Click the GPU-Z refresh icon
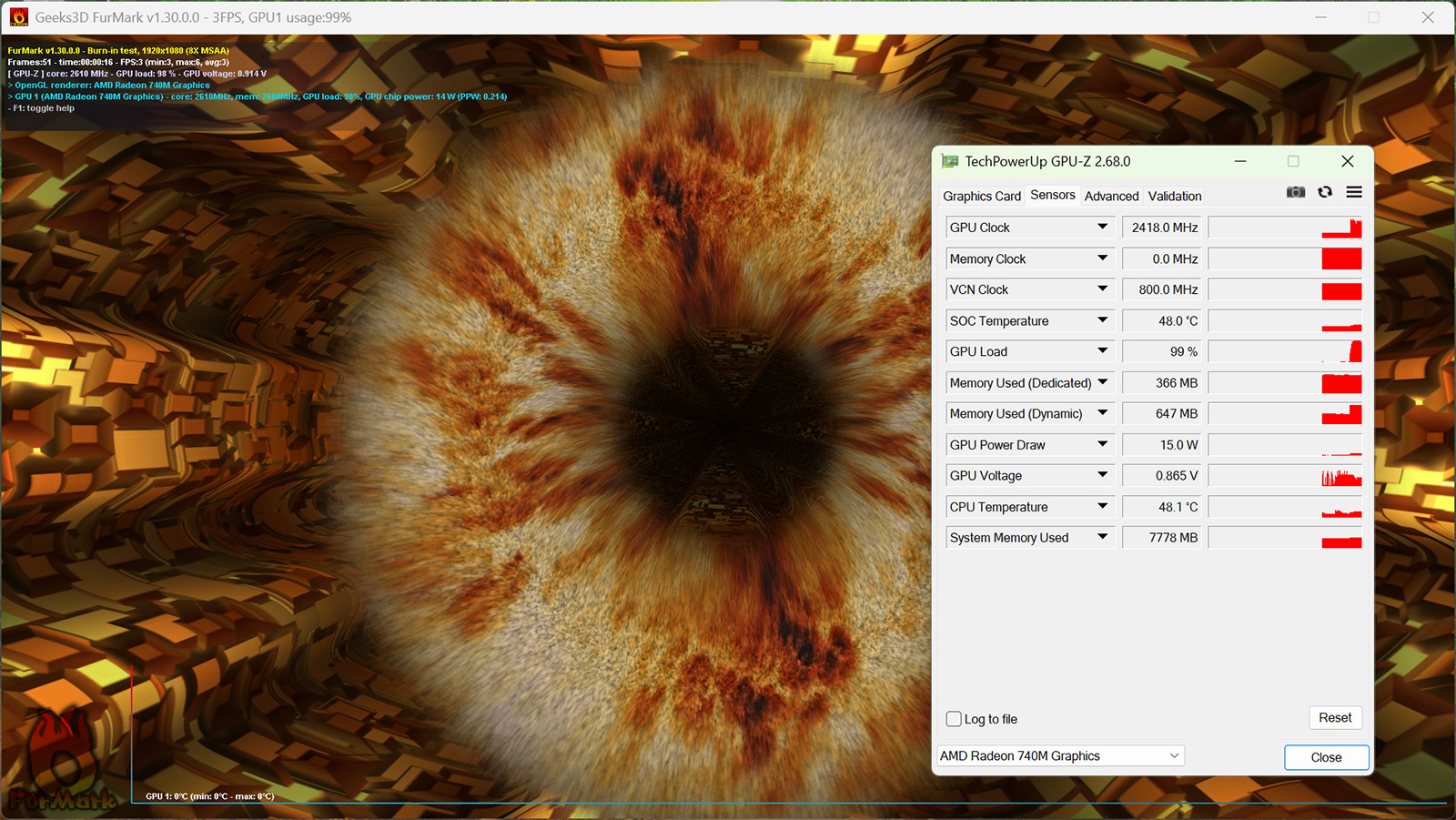 point(1325,192)
